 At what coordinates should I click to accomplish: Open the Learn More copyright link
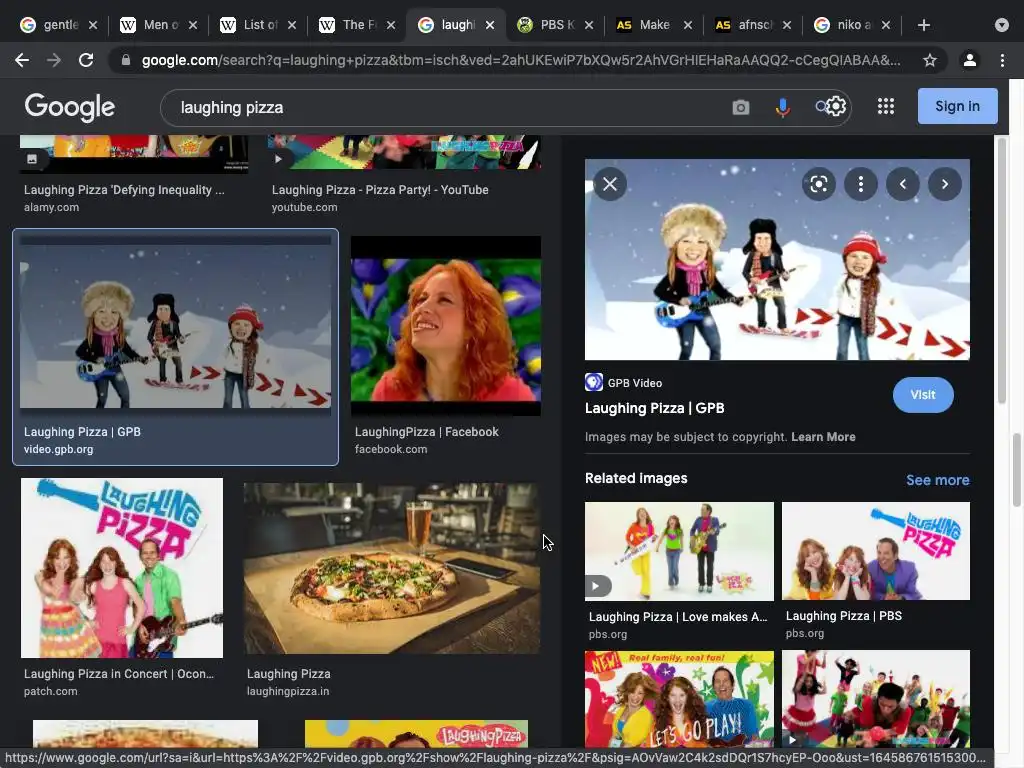823,437
